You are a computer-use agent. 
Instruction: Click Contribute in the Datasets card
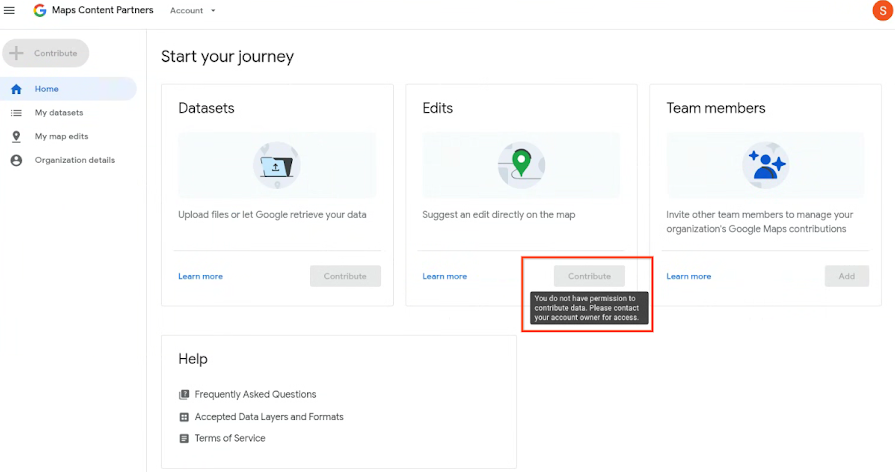click(345, 276)
